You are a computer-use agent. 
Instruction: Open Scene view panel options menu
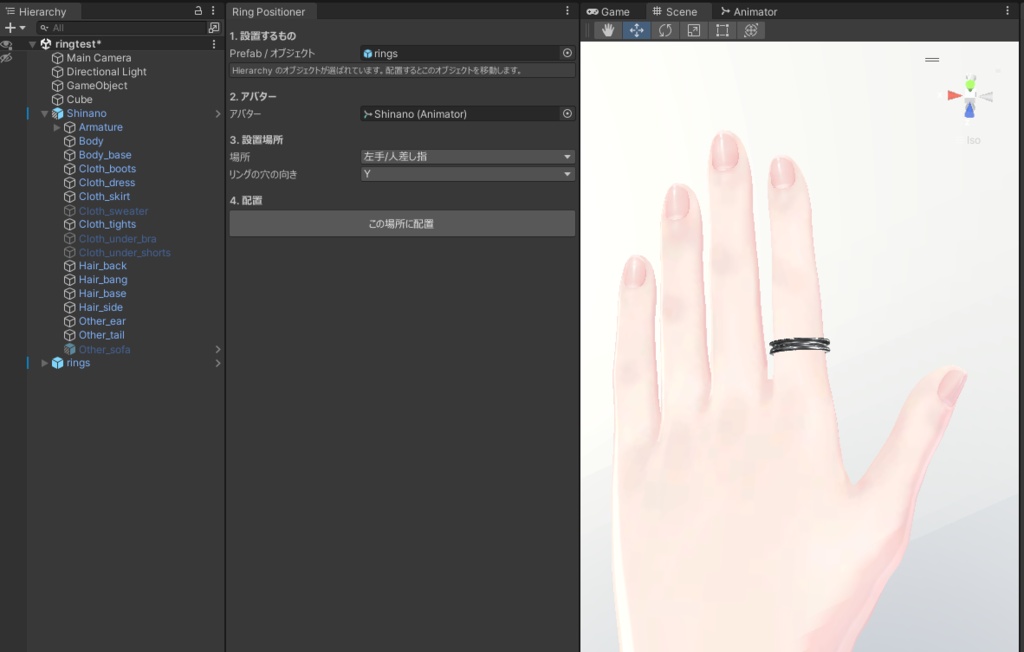(1007, 10)
